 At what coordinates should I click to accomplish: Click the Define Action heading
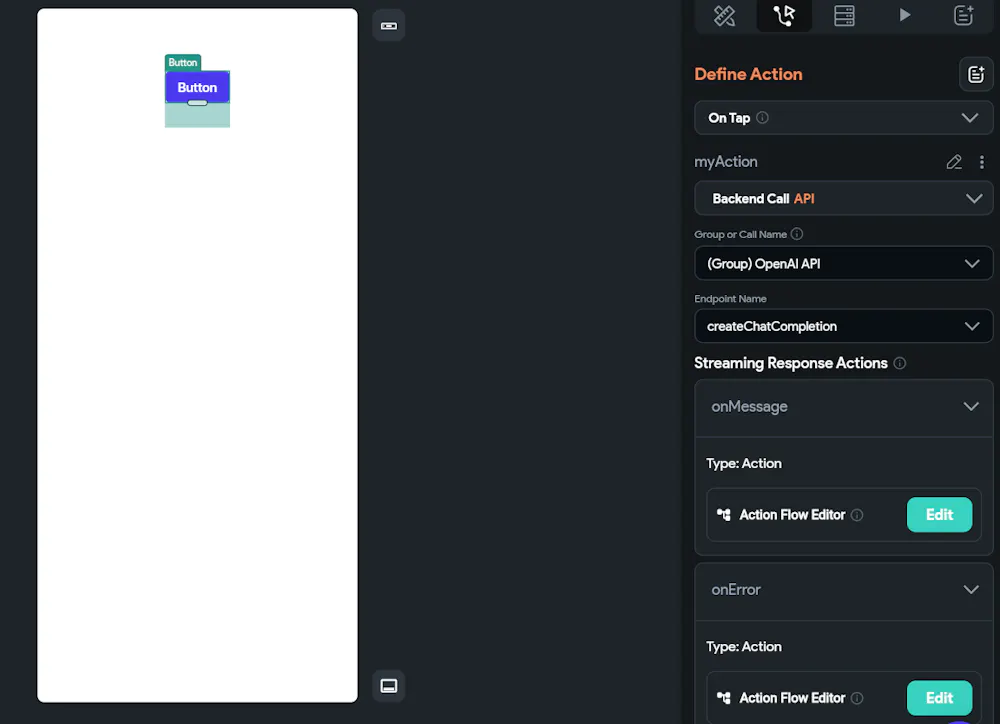(x=748, y=74)
